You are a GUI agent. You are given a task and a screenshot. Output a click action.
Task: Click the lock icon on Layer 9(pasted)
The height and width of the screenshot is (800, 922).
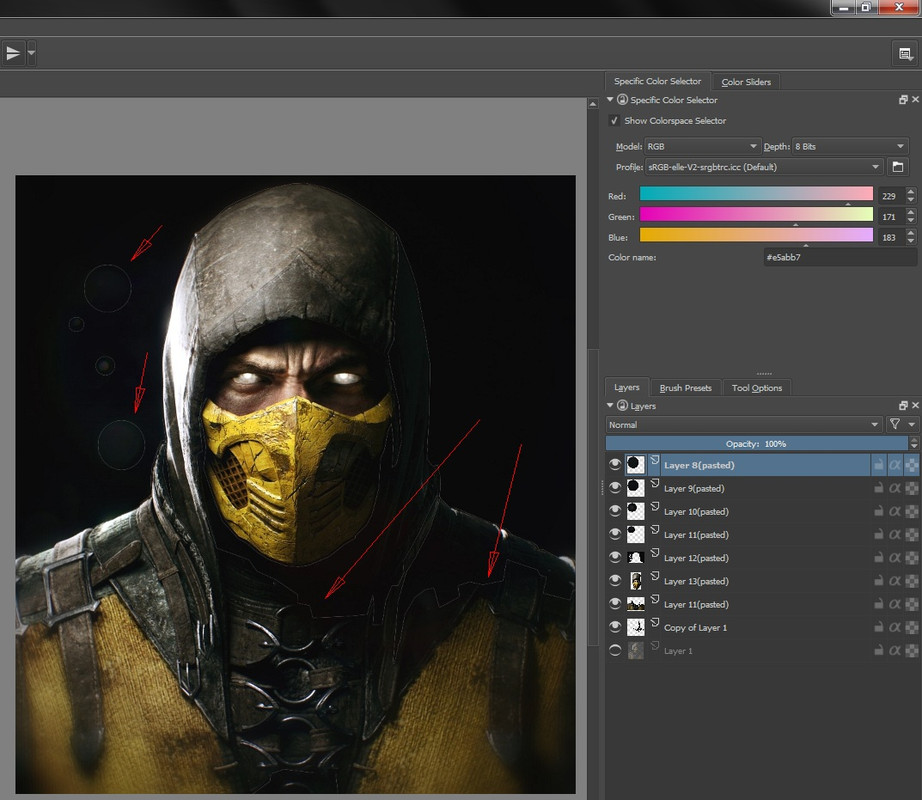point(878,489)
